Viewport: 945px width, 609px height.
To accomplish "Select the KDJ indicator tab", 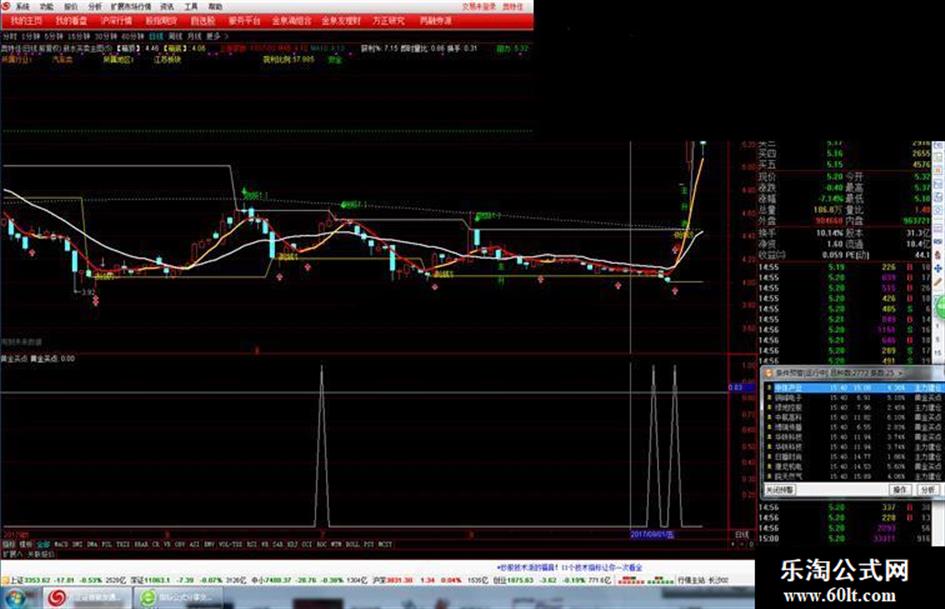I will pos(292,544).
